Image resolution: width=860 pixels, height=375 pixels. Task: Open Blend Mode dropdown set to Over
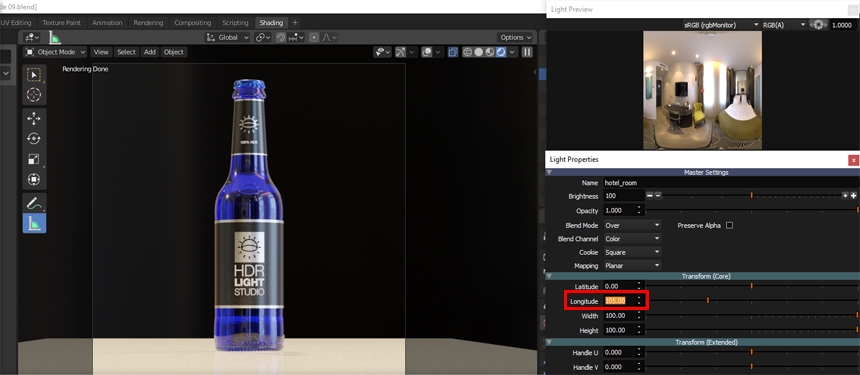(x=632, y=225)
